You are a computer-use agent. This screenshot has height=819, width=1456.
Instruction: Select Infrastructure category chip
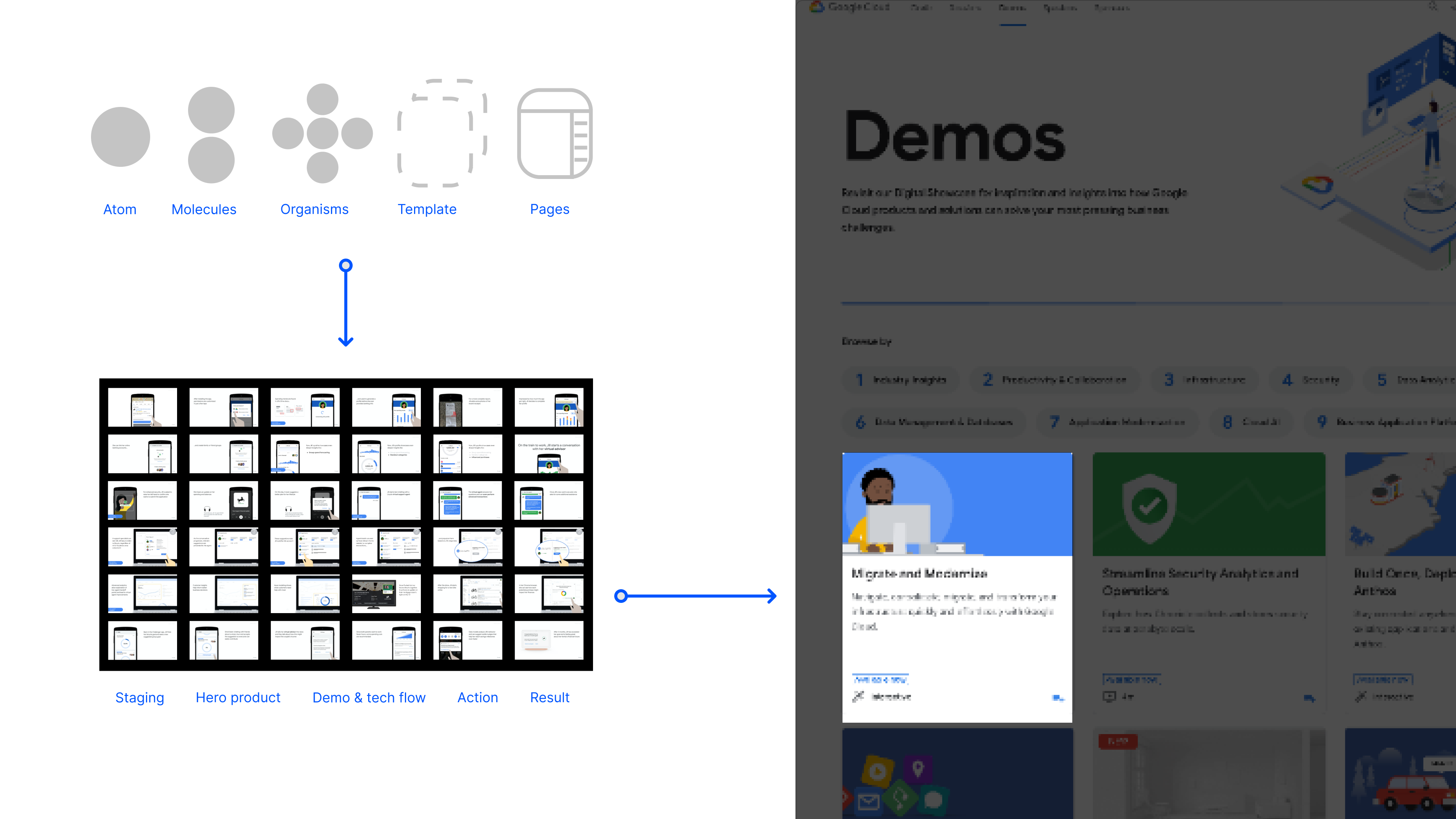[1206, 380]
